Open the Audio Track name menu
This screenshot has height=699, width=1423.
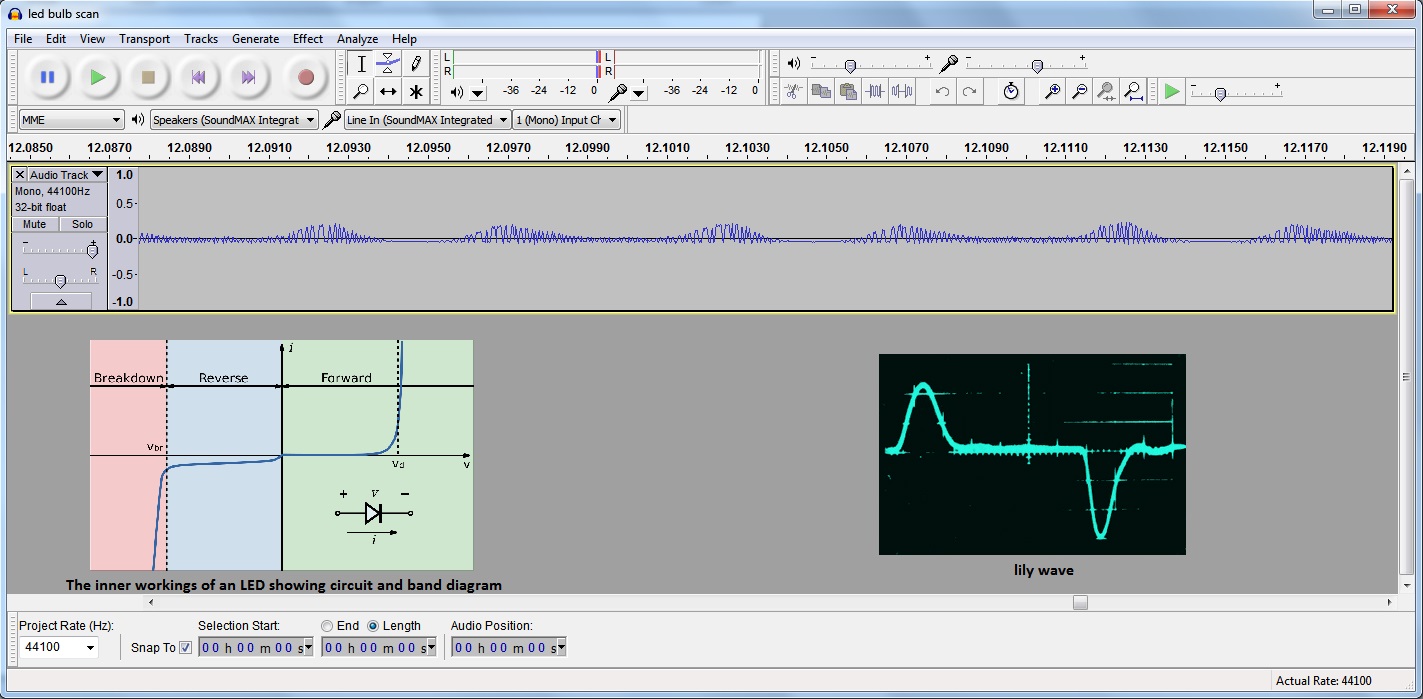tap(66, 175)
